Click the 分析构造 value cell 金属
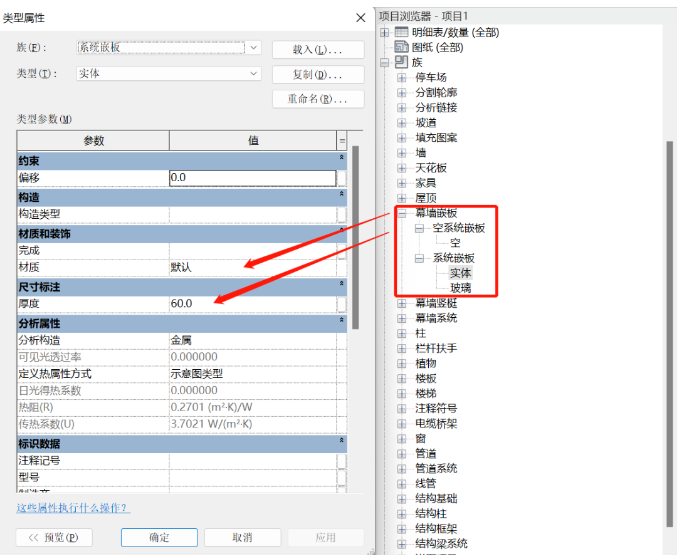 tap(253, 340)
